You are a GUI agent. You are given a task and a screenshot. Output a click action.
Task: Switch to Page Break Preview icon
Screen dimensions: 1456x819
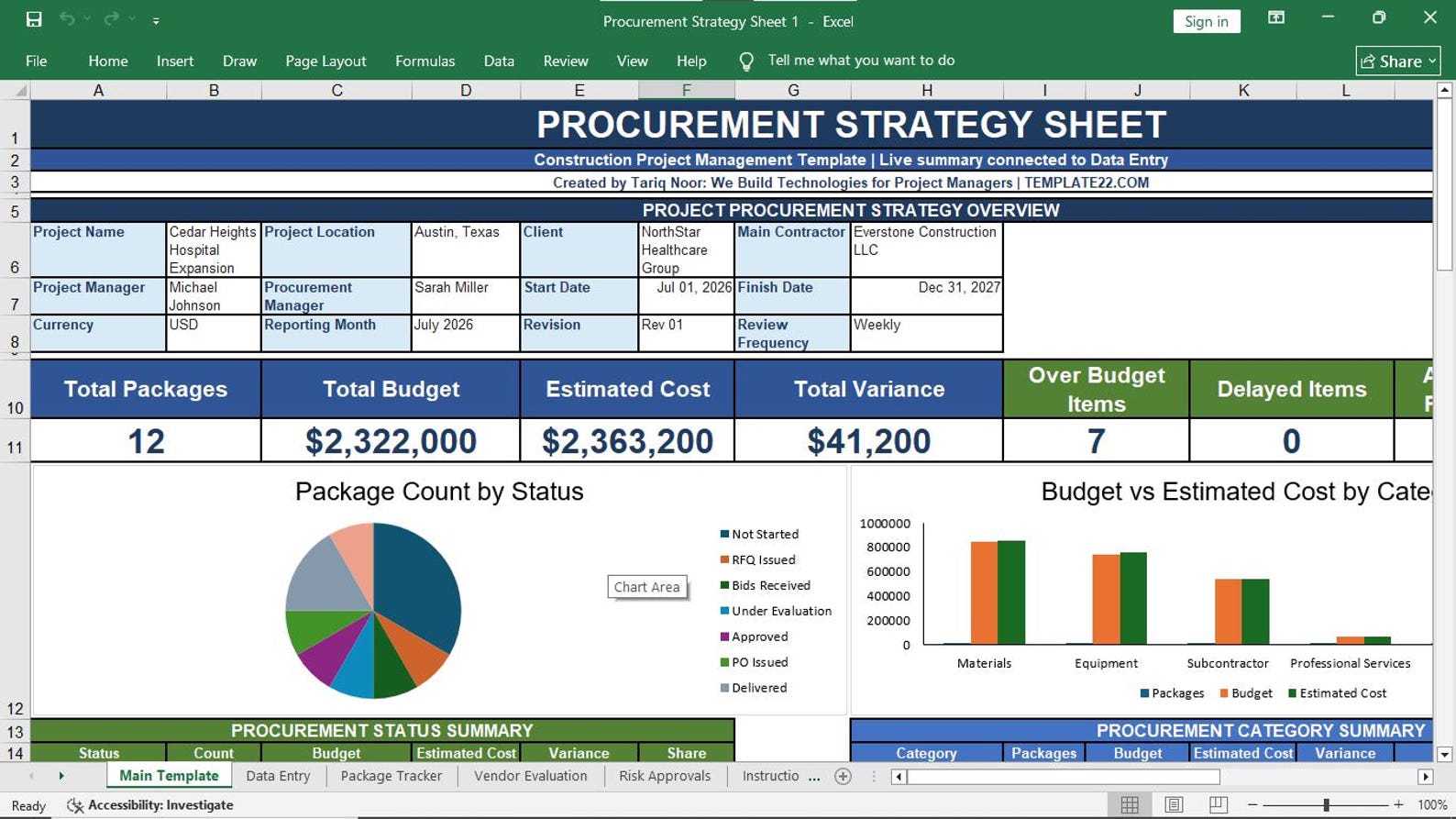(1218, 804)
